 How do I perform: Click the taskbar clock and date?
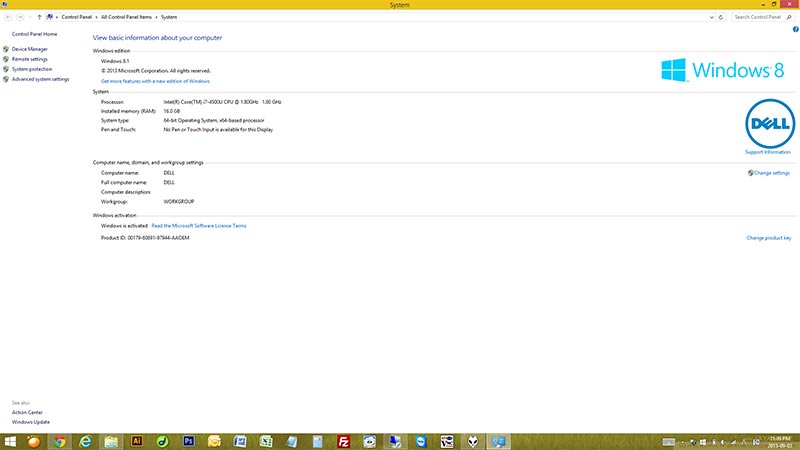click(780, 442)
